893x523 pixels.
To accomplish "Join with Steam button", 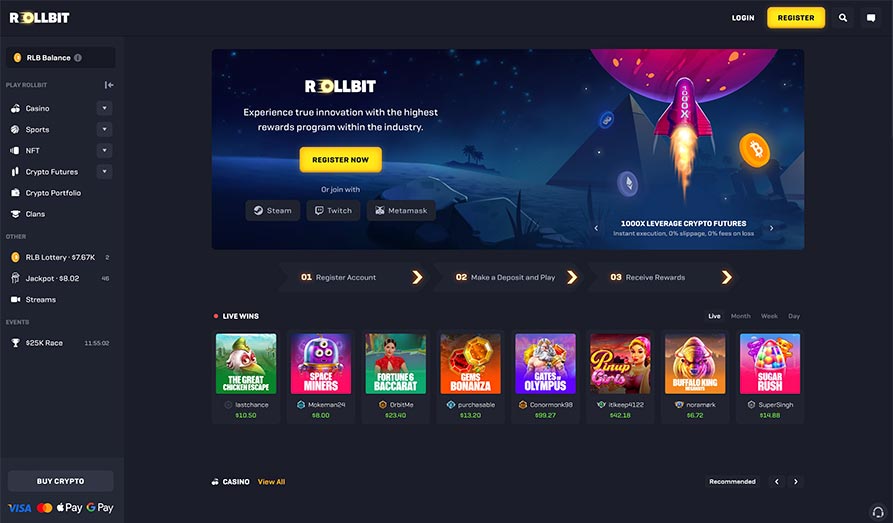I will coord(273,210).
